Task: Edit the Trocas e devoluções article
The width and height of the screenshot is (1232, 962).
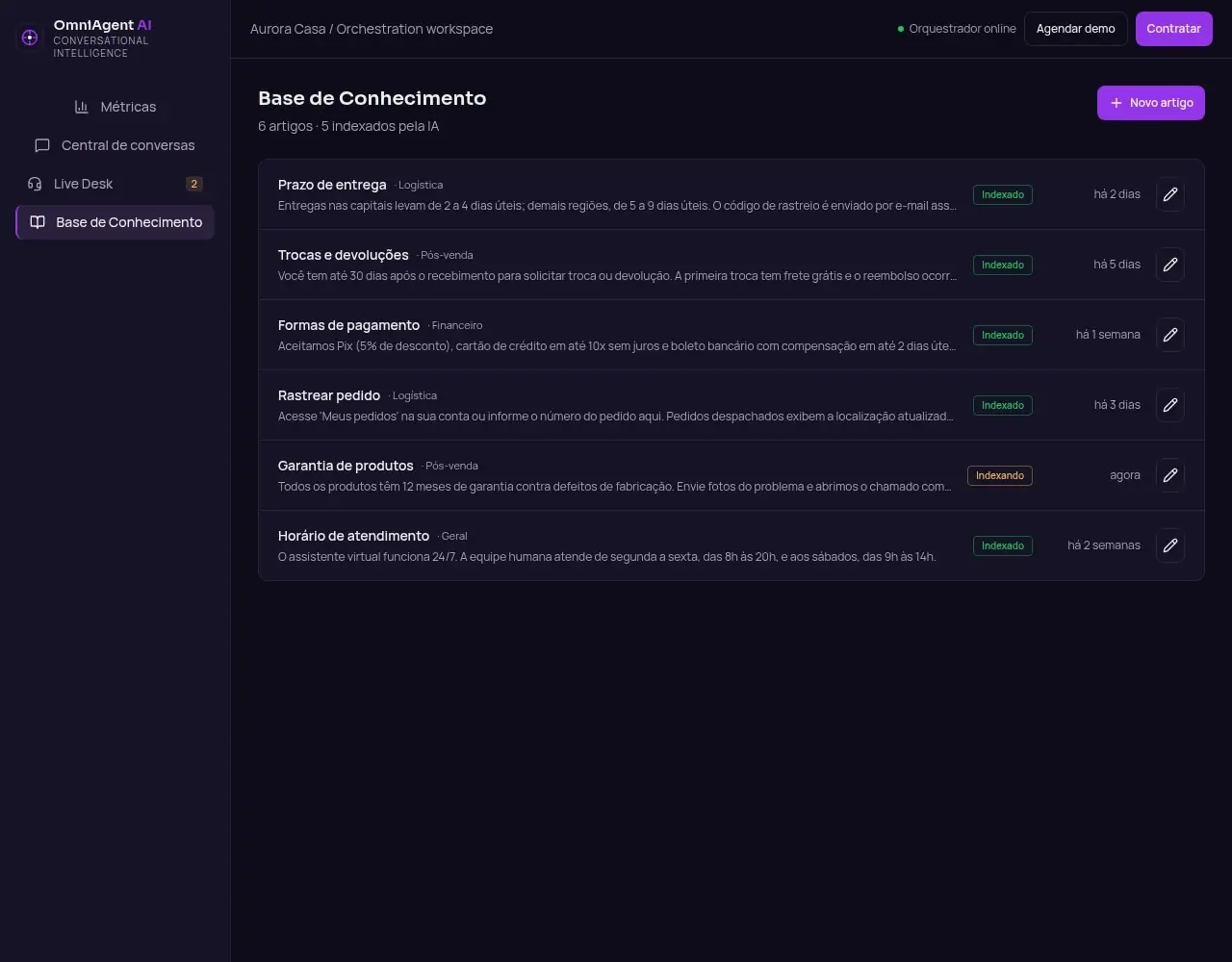Action: 1170,265
